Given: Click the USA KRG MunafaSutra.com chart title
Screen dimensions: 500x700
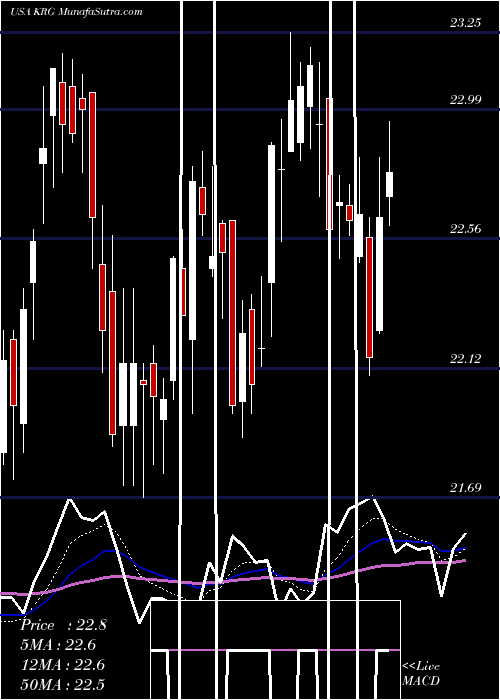Looking at the screenshot, I should click(x=76, y=12).
